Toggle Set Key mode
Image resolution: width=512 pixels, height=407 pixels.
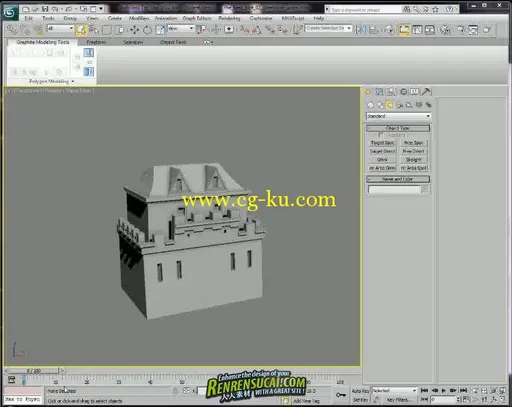point(361,399)
